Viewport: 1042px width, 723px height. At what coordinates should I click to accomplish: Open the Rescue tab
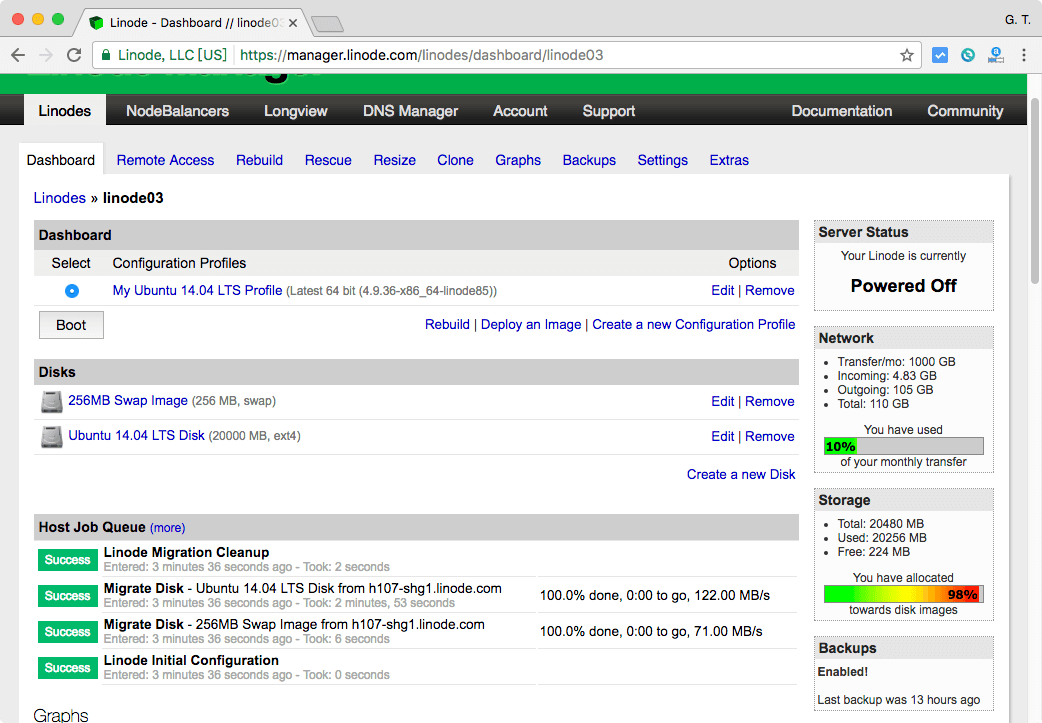coord(328,160)
